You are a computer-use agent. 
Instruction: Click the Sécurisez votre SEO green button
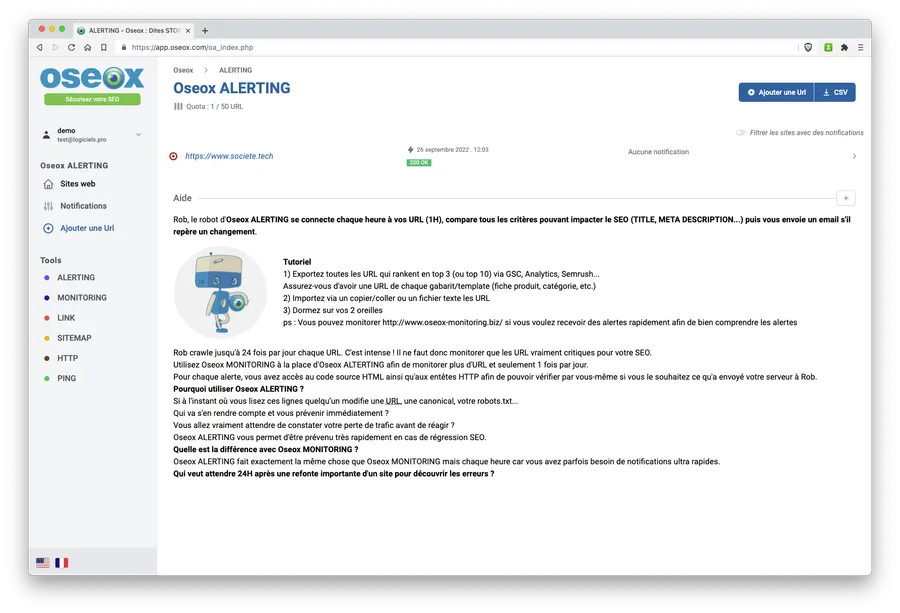point(92,99)
